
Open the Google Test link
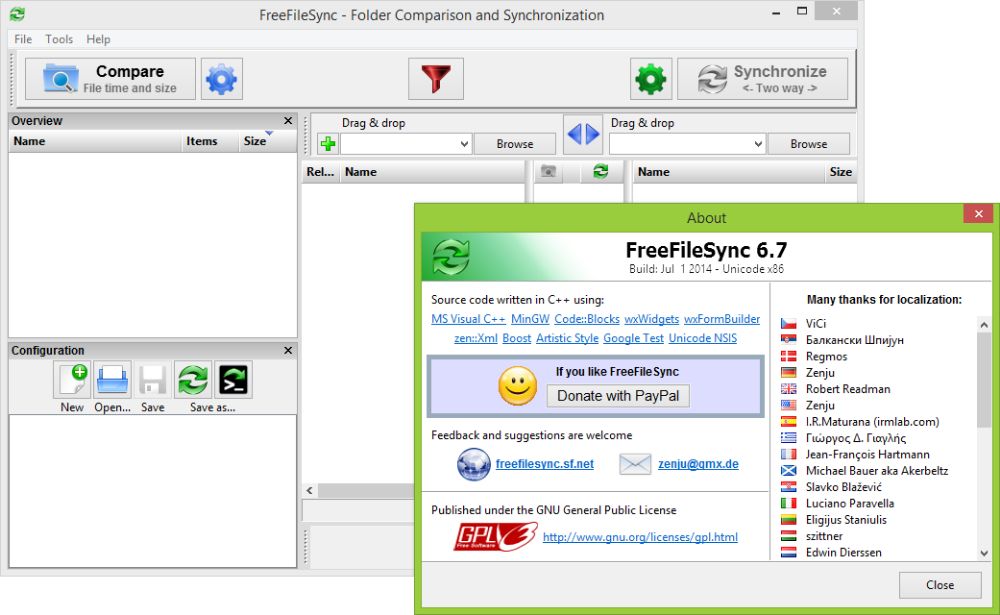[x=633, y=338]
